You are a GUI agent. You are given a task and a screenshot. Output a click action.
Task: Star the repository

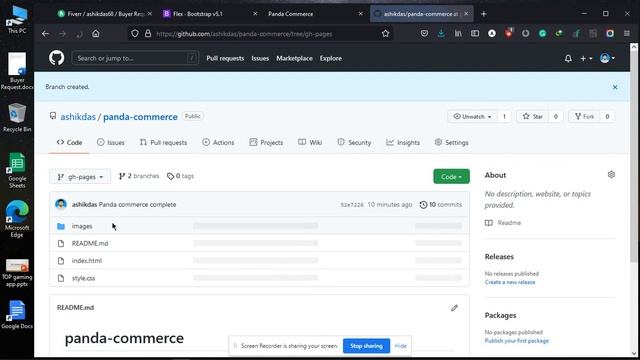click(533, 117)
